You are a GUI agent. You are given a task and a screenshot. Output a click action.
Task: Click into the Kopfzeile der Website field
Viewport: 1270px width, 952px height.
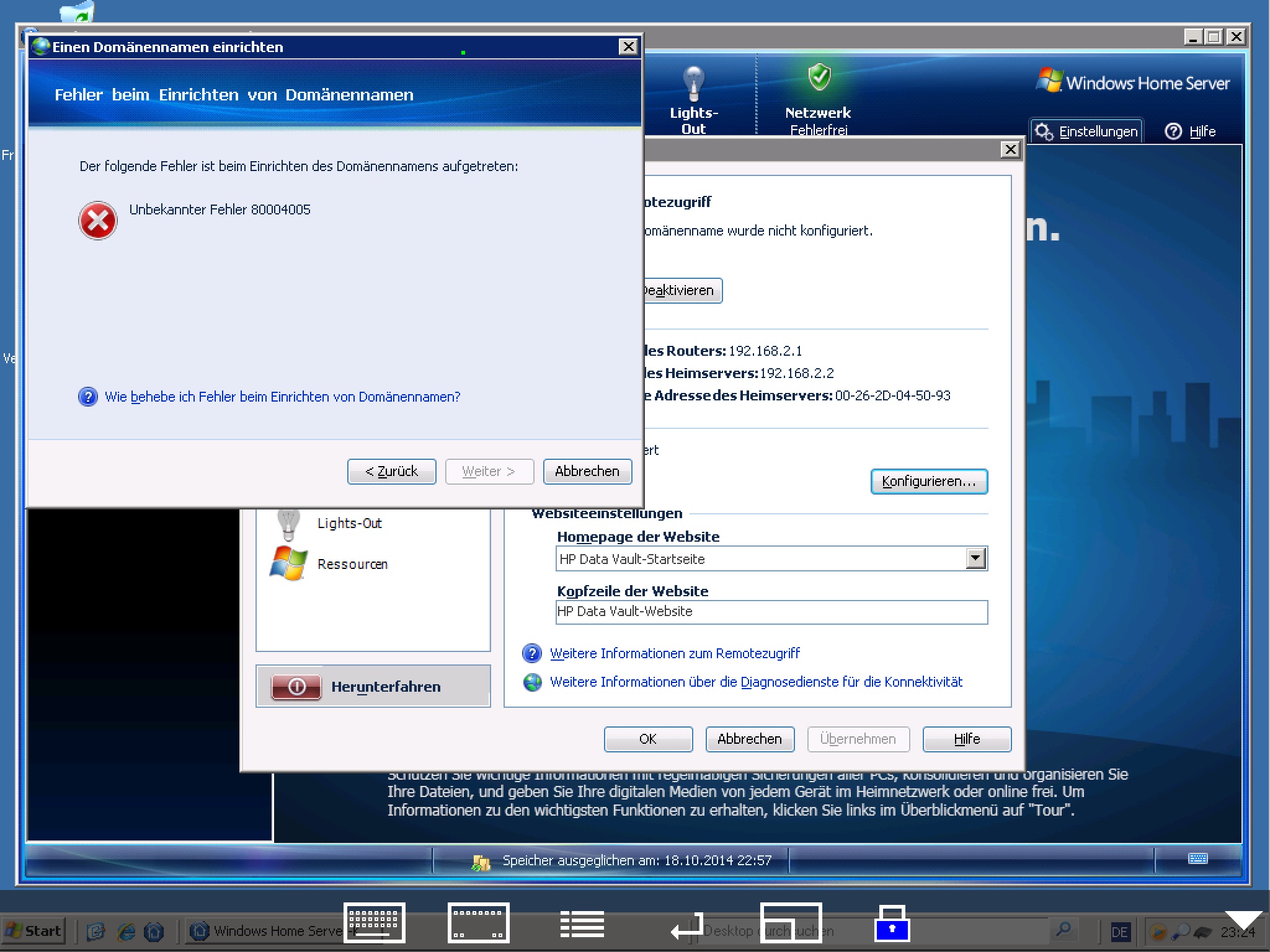(771, 612)
